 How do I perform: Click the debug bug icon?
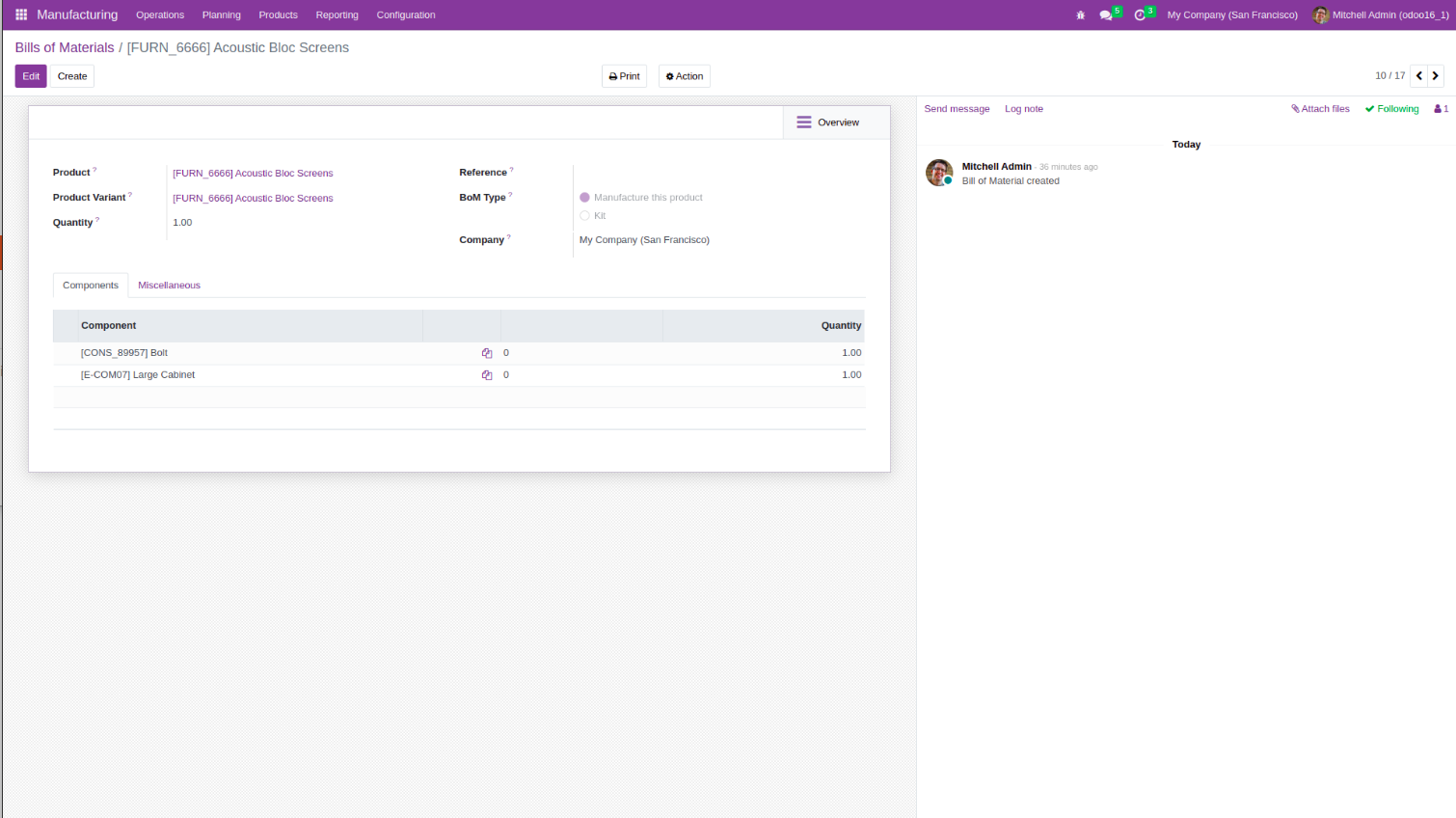tap(1080, 15)
